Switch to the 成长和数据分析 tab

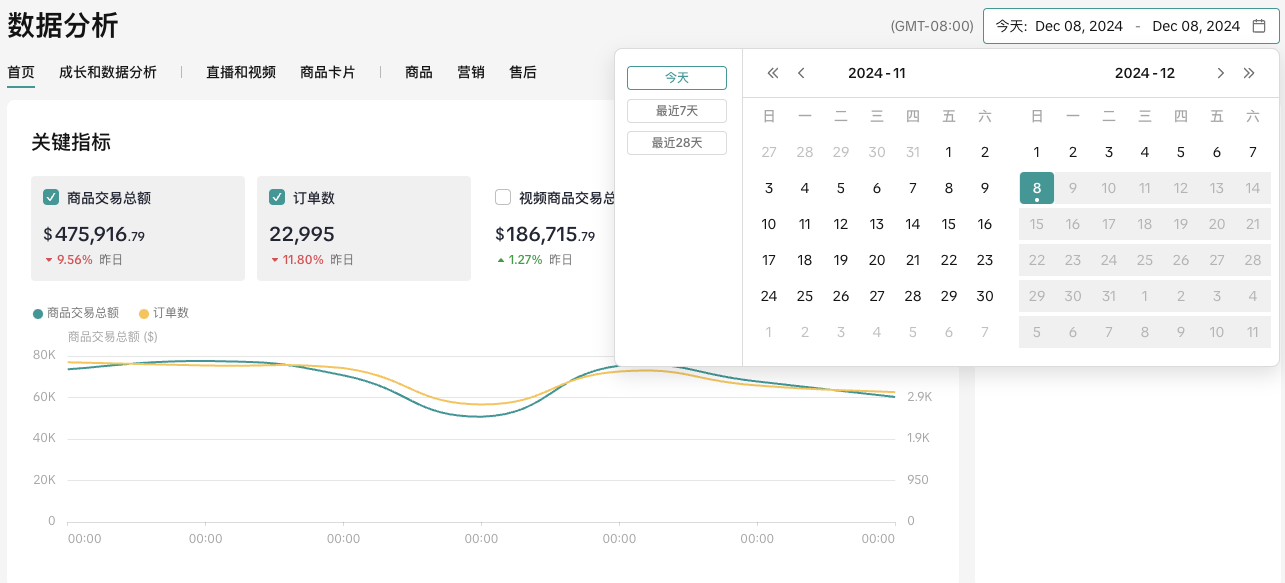click(108, 72)
